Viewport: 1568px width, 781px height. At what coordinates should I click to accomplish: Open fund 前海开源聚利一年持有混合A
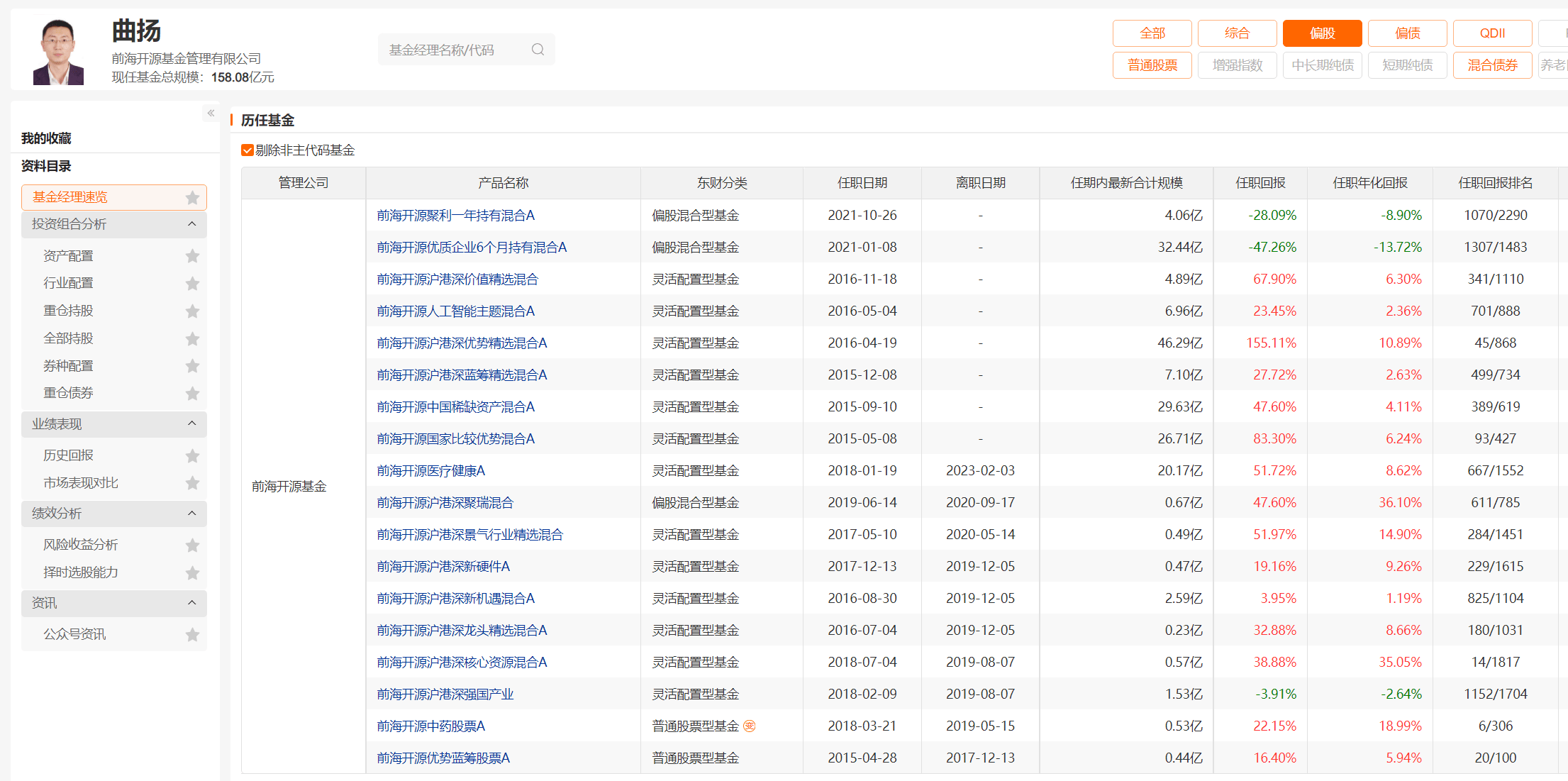(x=456, y=215)
